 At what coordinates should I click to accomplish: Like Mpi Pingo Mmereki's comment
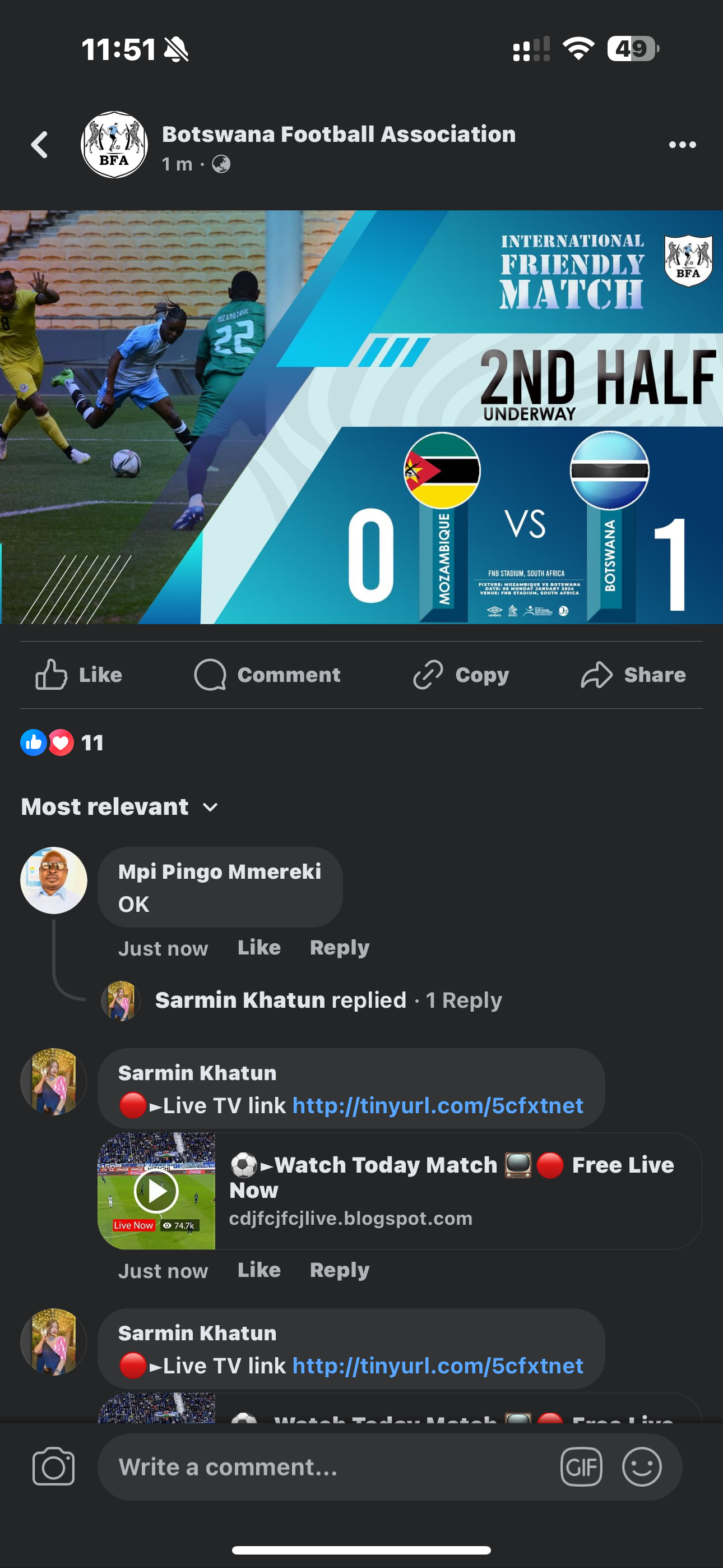(258, 947)
